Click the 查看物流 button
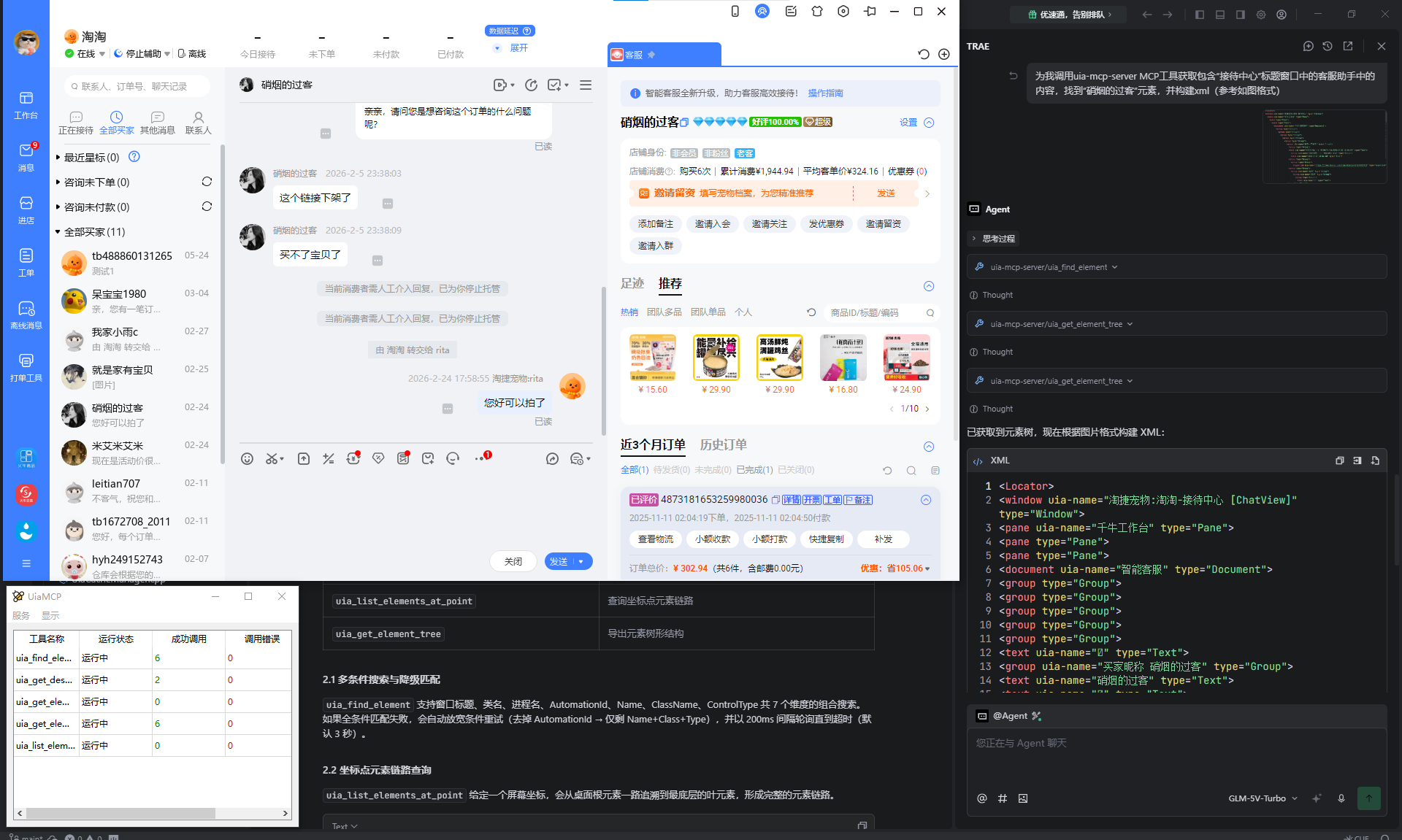 pyautogui.click(x=656, y=539)
